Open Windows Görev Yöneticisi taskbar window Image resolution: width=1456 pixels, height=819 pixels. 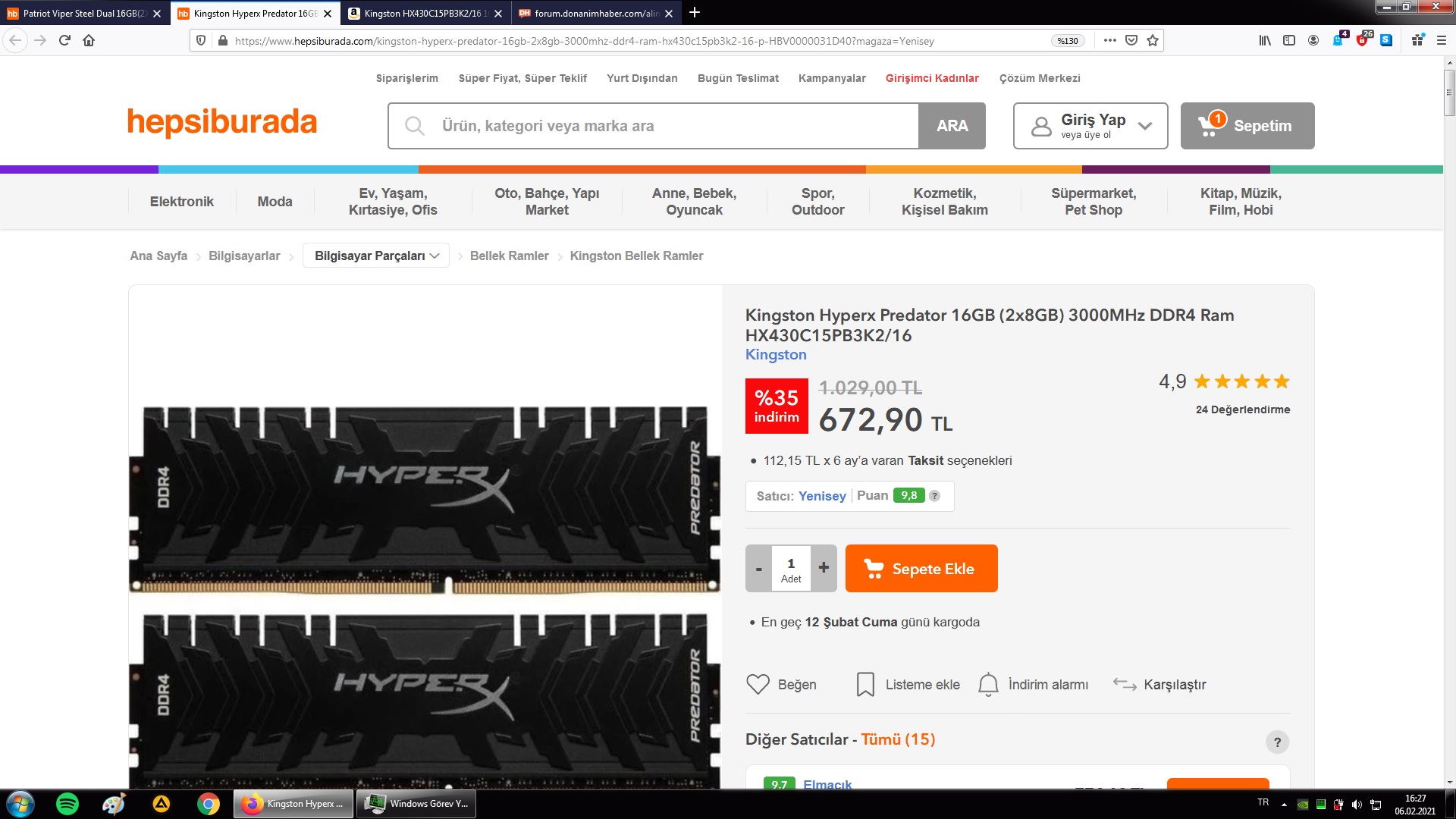(x=417, y=804)
